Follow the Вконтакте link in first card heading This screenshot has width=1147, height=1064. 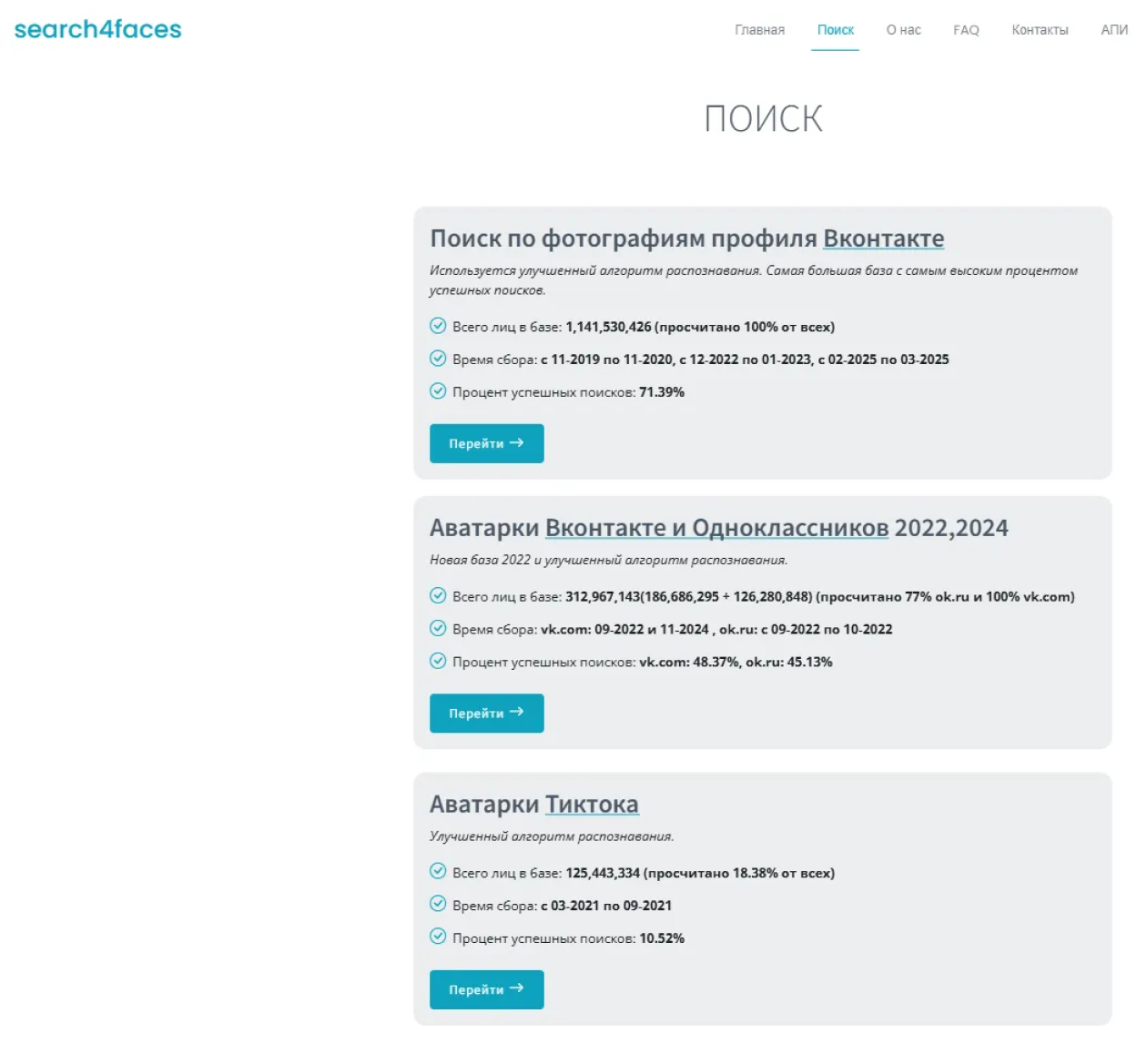coord(883,238)
